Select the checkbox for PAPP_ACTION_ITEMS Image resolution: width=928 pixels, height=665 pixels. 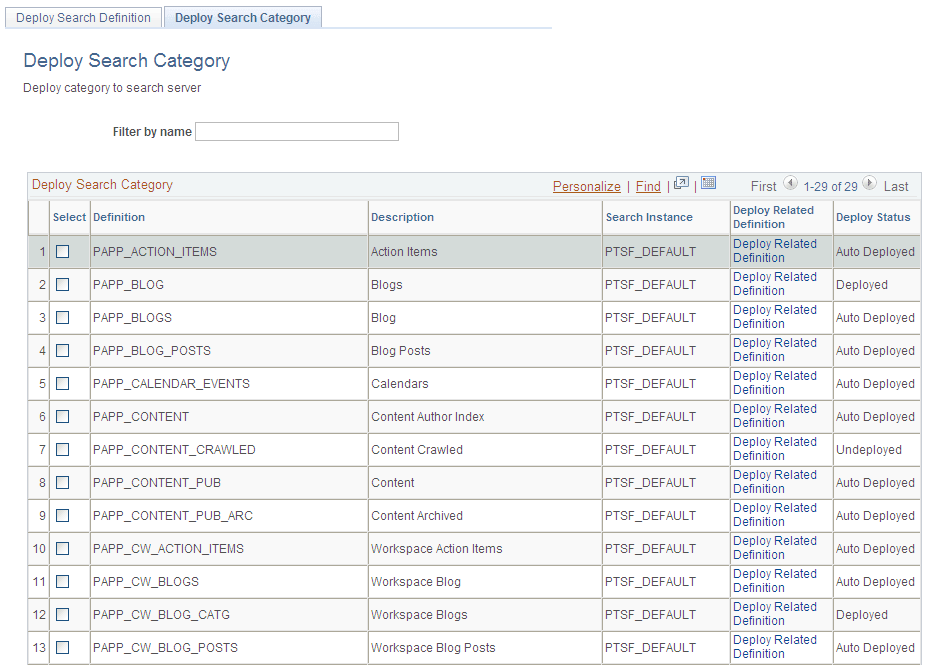tap(62, 251)
